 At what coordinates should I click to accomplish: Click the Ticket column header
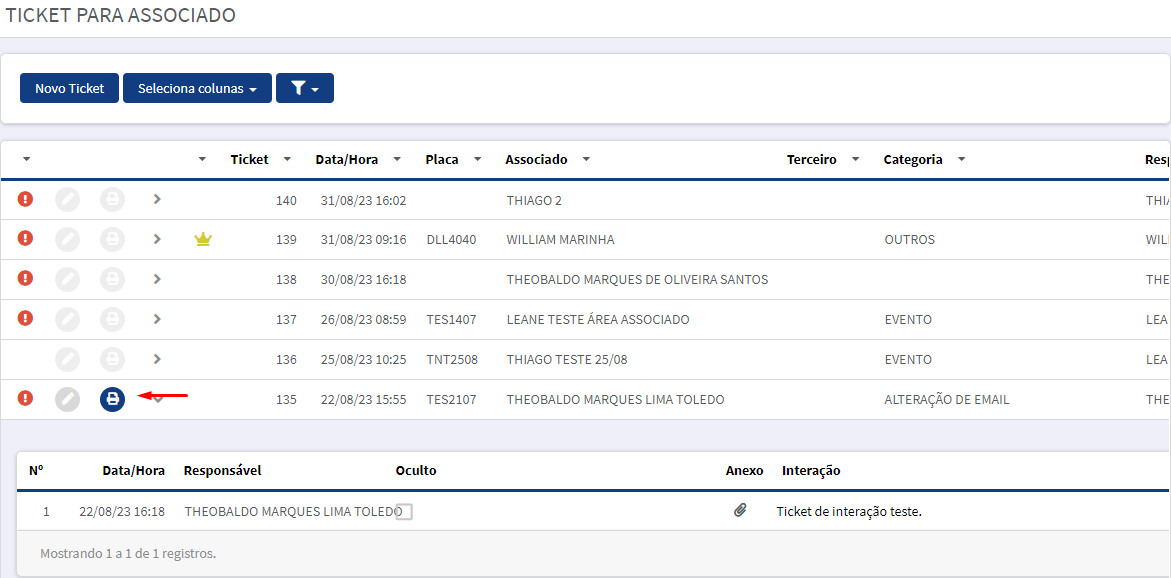[249, 159]
